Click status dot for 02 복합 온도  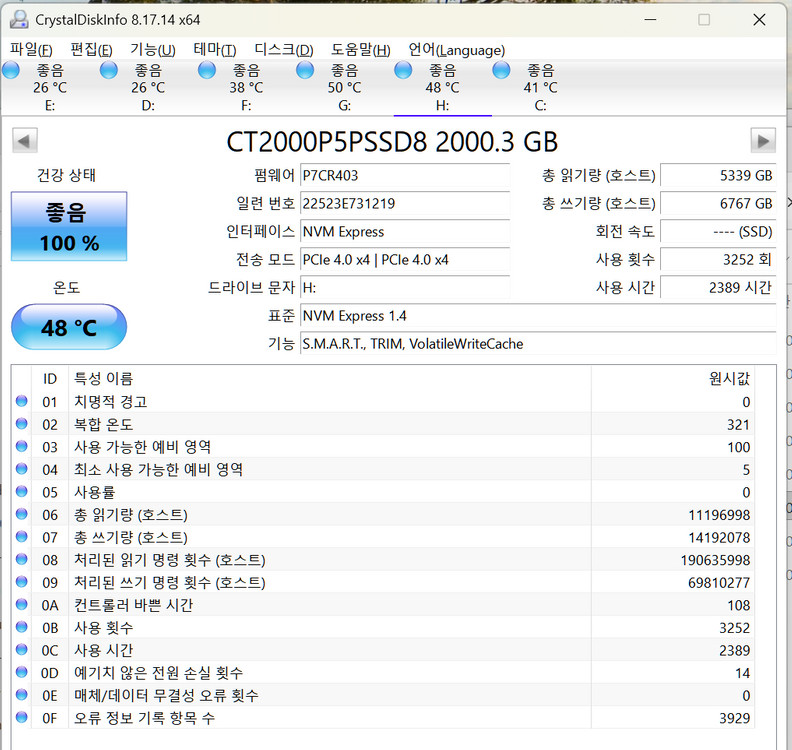(21, 424)
